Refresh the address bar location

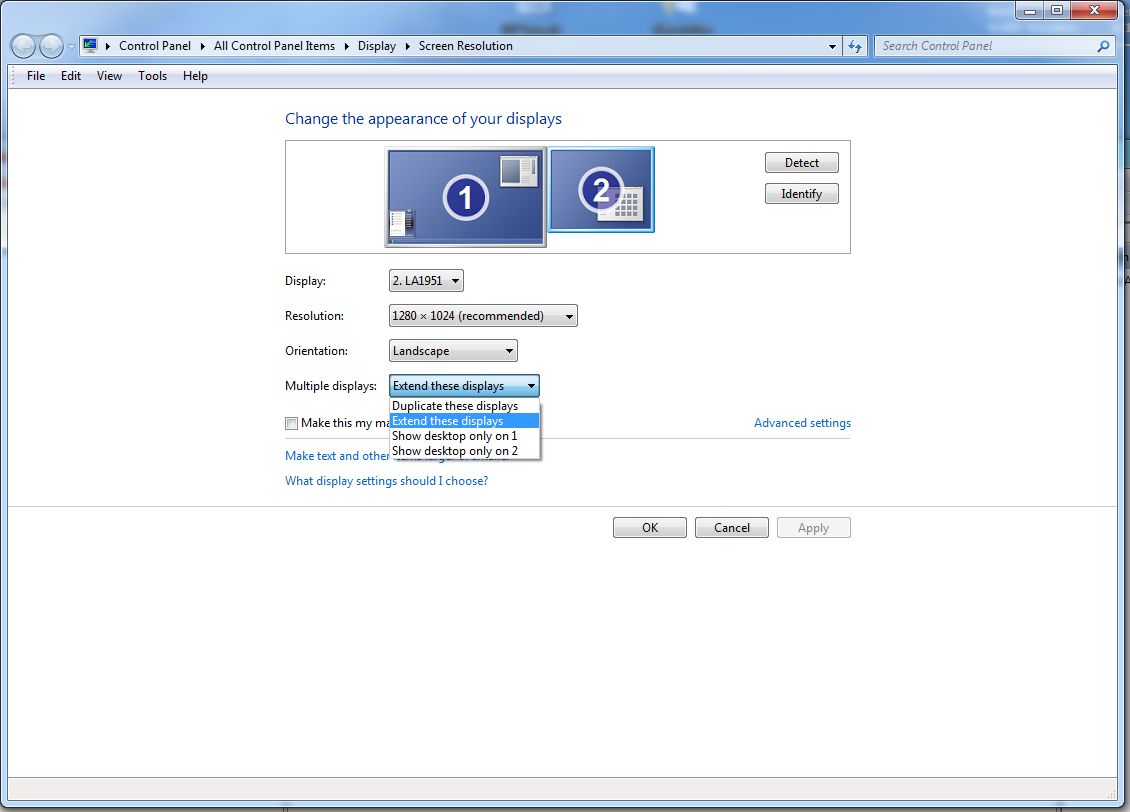[x=855, y=46]
